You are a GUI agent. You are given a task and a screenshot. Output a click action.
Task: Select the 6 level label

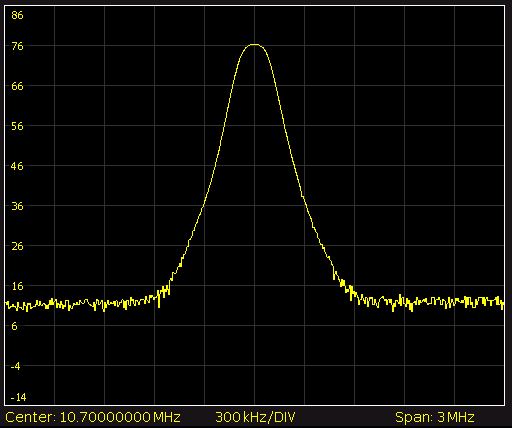[14, 326]
